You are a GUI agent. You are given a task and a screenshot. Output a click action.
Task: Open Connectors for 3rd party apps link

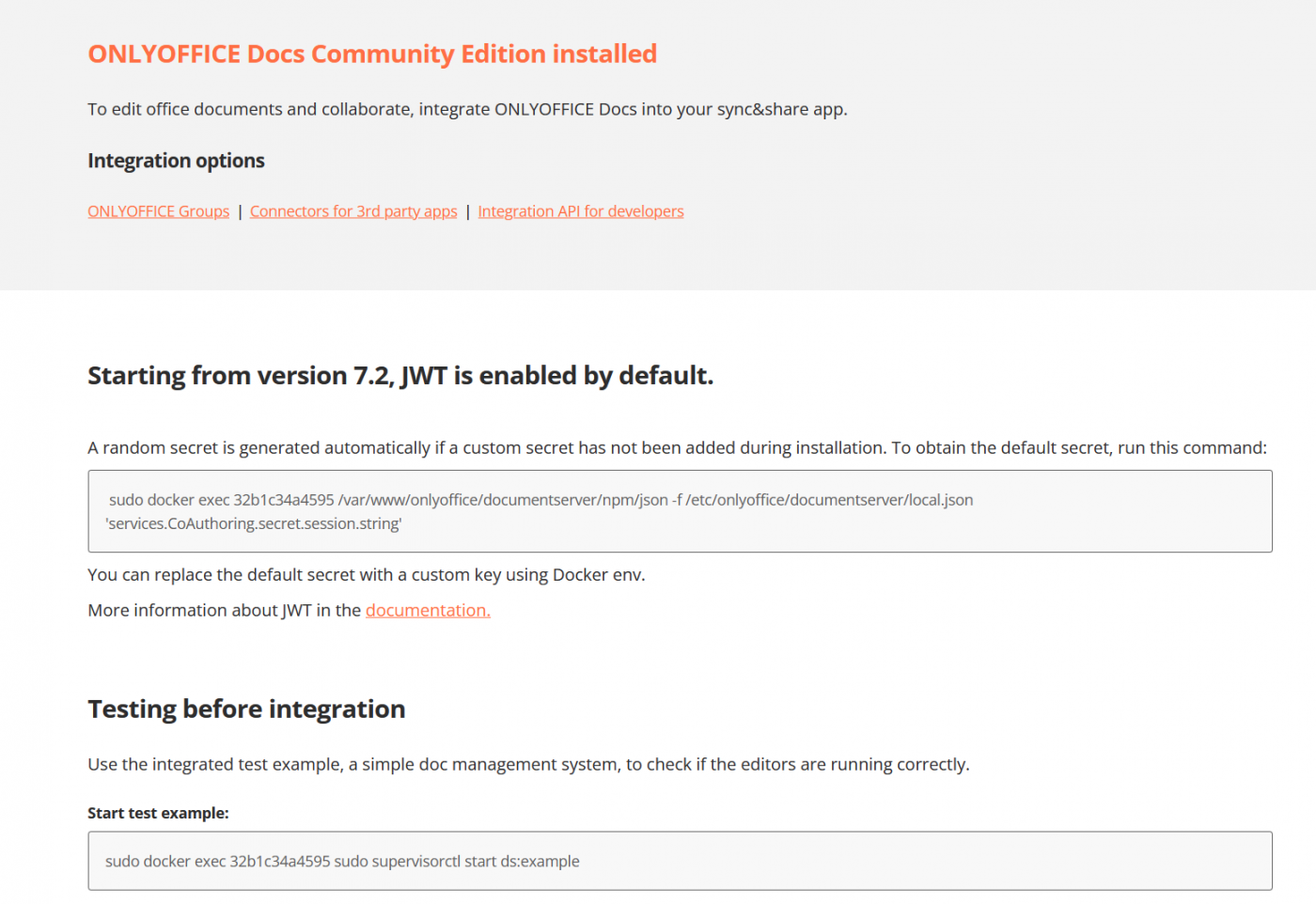click(353, 211)
